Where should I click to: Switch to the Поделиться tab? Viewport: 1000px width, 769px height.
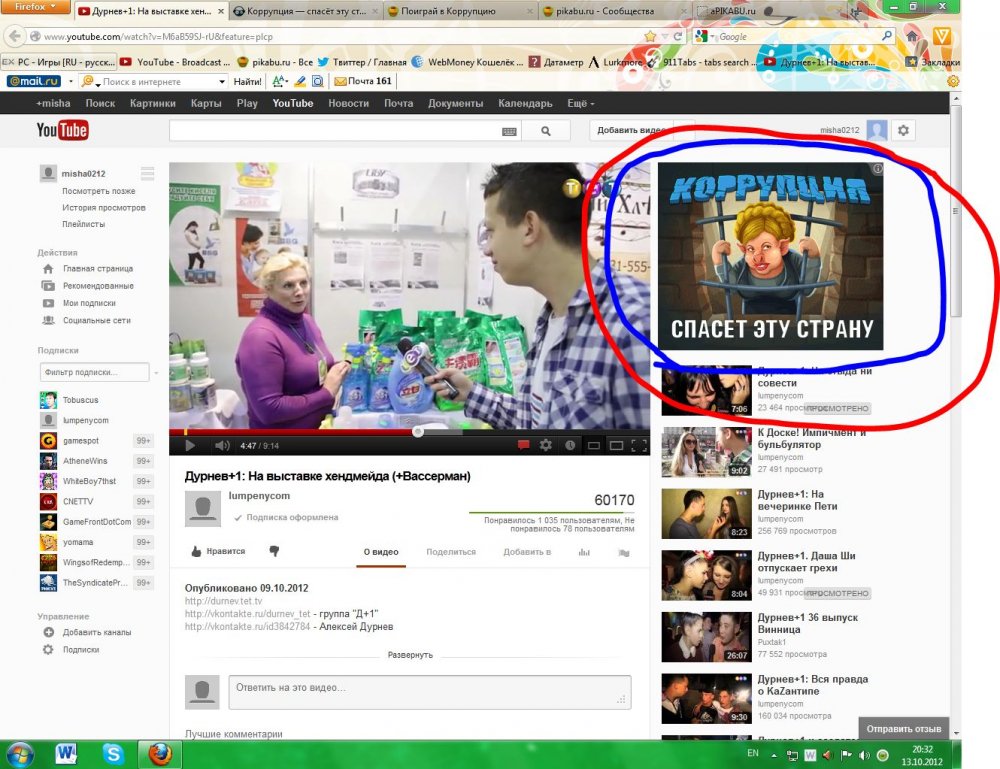coord(451,552)
